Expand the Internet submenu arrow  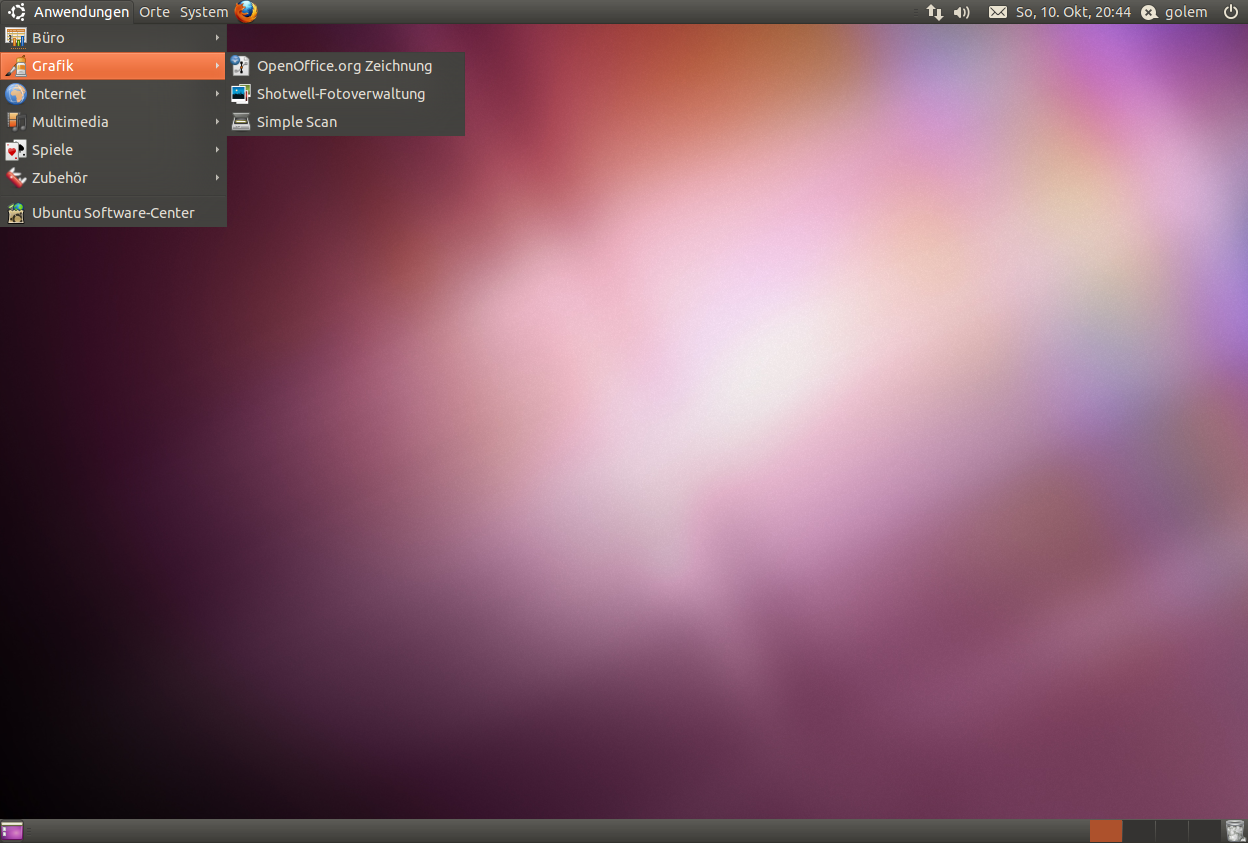(x=217, y=94)
